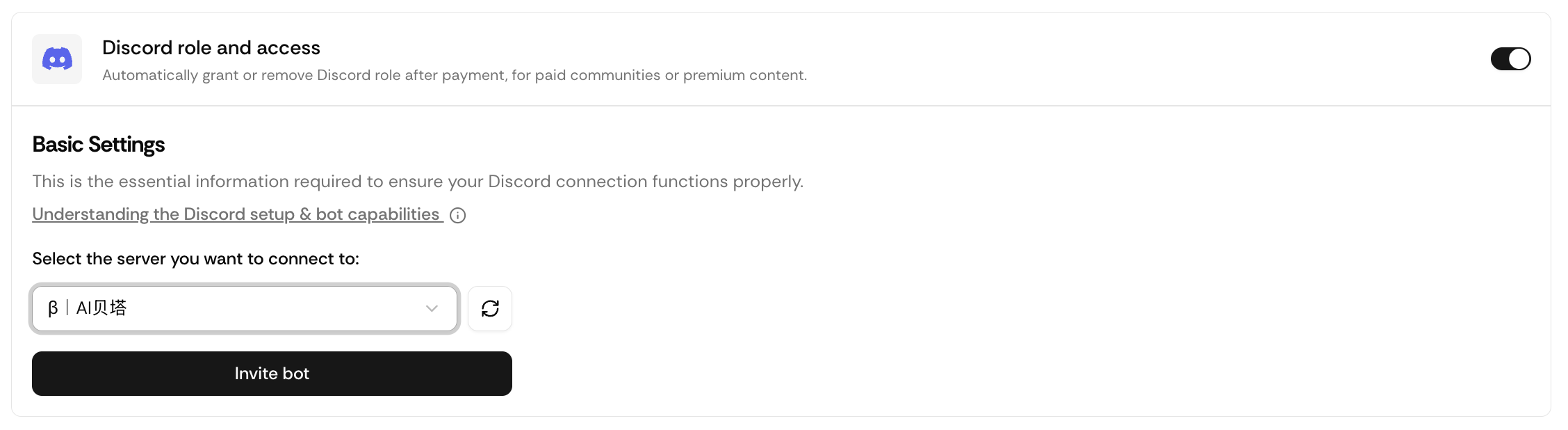
Task: Click the white knob of the toggle switch
Action: (1519, 59)
